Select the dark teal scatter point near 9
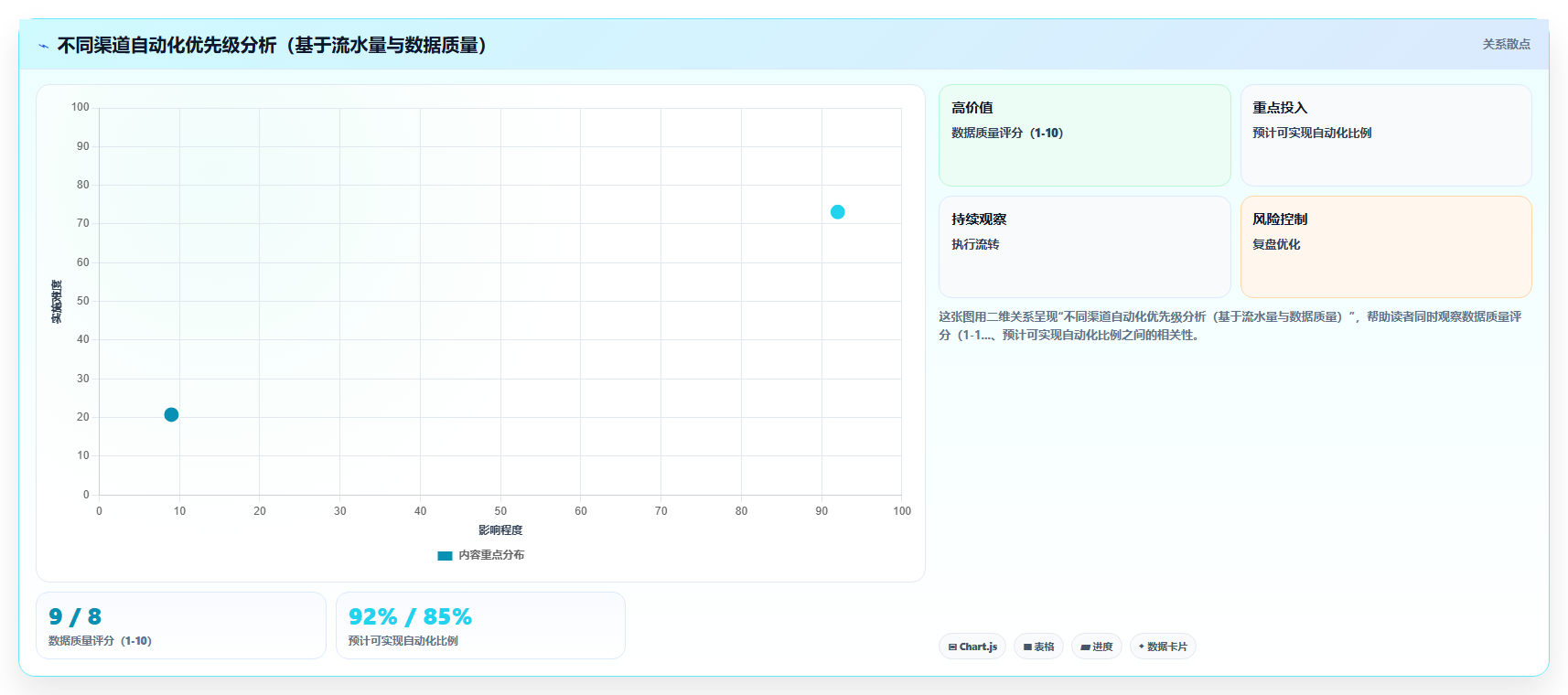 pos(171,415)
